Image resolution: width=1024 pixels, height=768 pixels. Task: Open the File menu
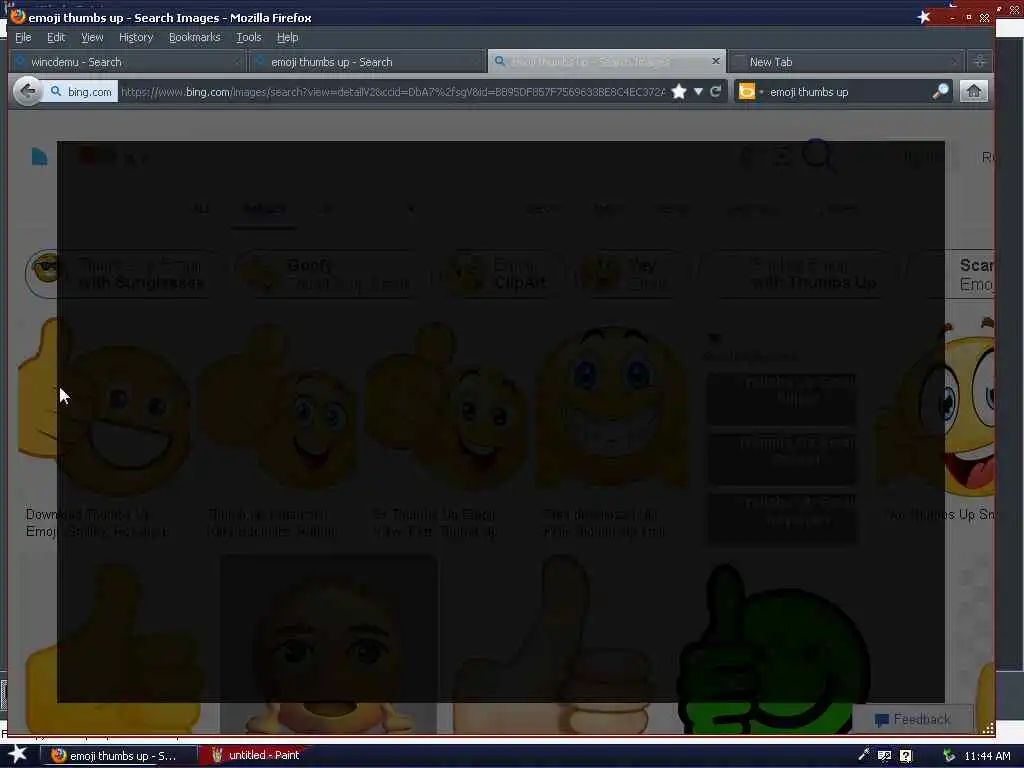point(23,37)
